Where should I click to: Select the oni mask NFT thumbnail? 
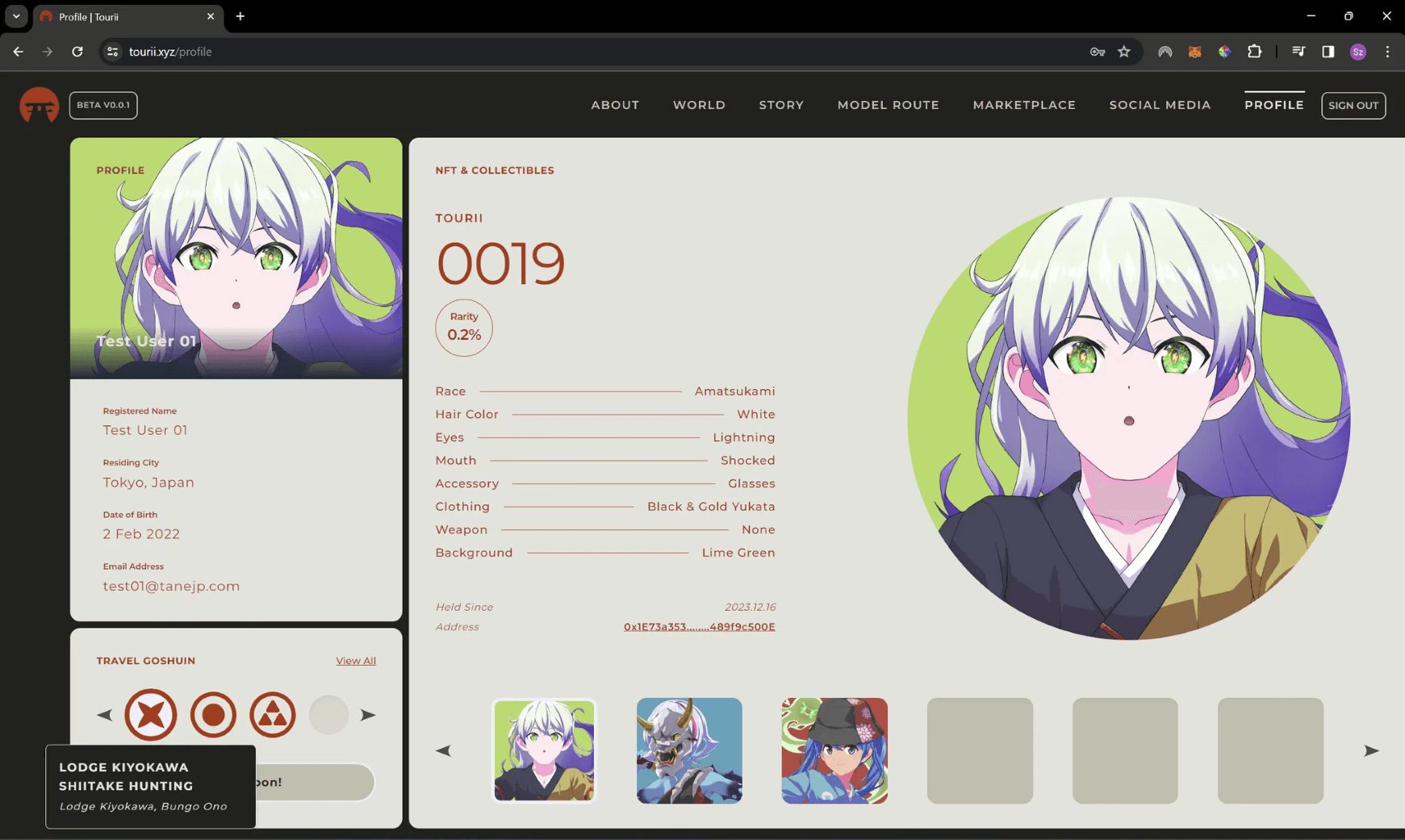[x=689, y=750]
